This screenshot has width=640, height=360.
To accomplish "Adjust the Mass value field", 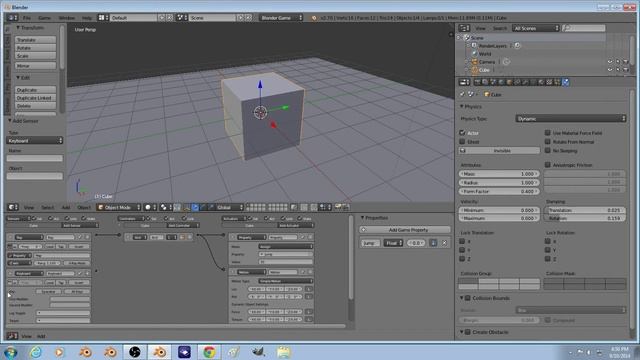I will 499,174.
